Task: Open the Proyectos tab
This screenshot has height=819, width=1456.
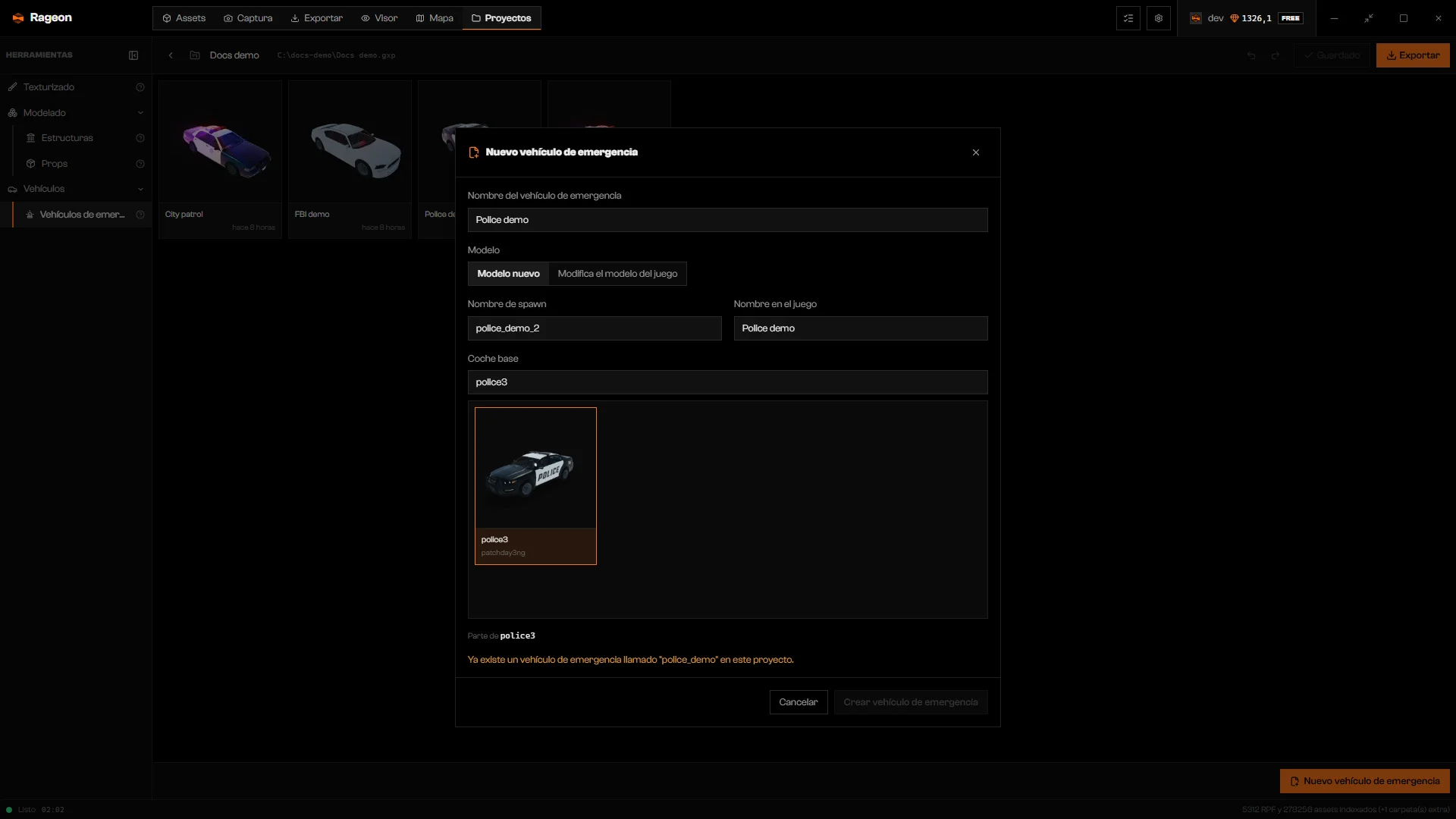Action: (501, 18)
